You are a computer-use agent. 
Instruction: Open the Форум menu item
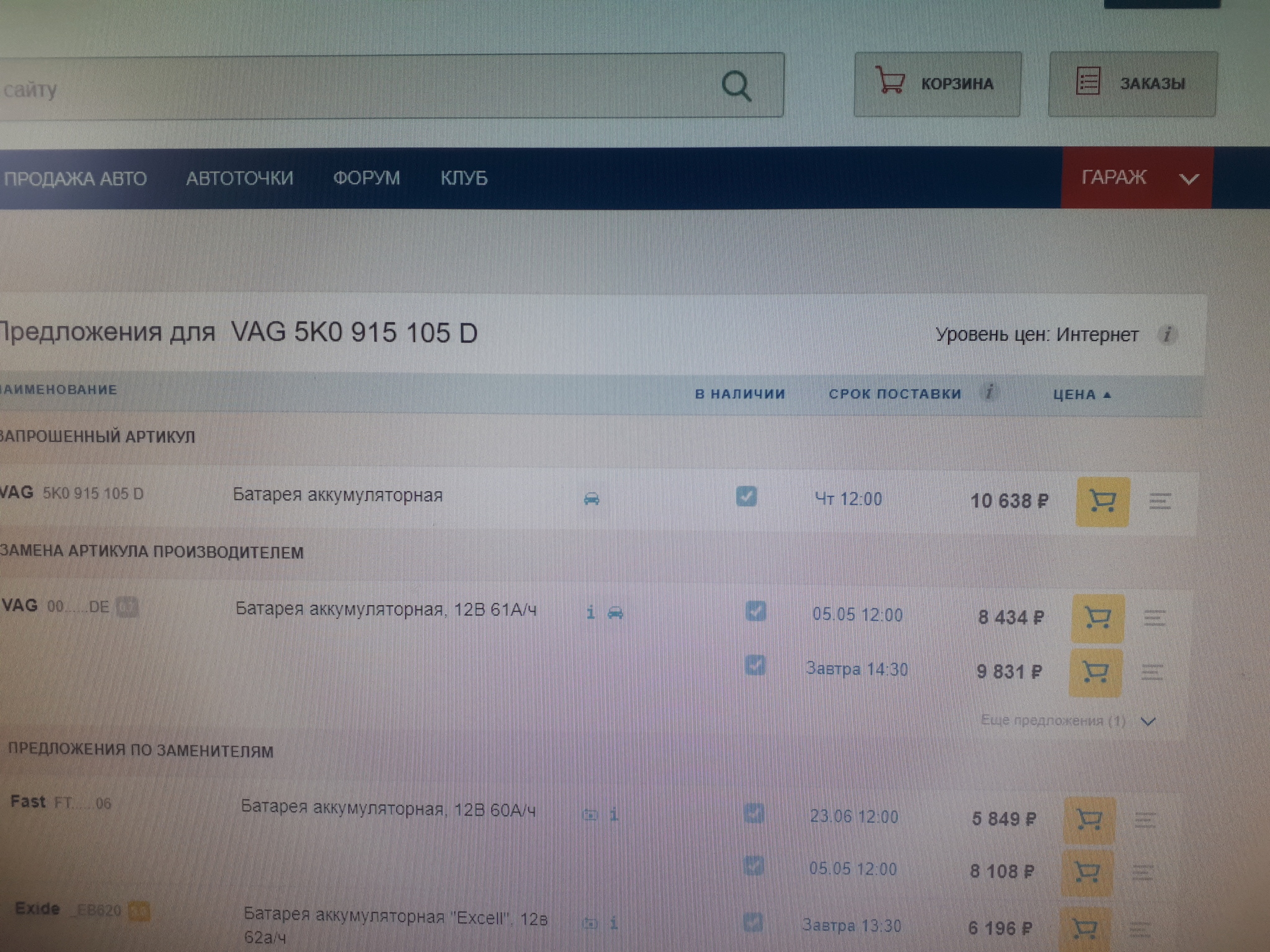pyautogui.click(x=366, y=178)
